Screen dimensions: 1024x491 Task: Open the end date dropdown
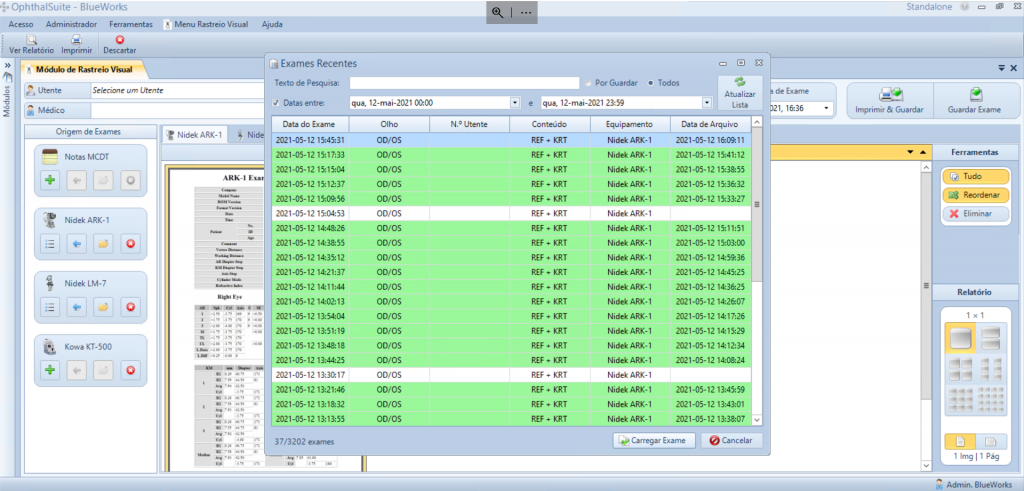coord(706,102)
